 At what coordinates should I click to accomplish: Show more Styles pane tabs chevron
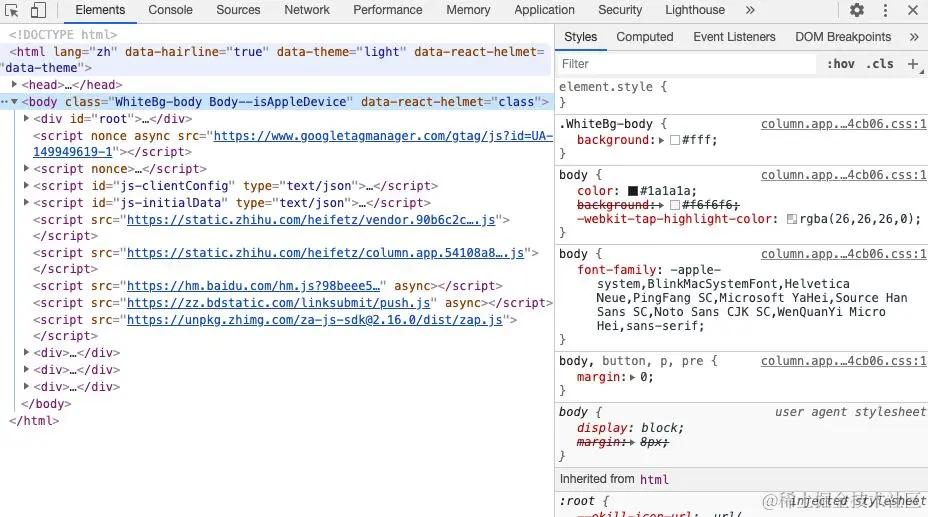[x=914, y=37]
